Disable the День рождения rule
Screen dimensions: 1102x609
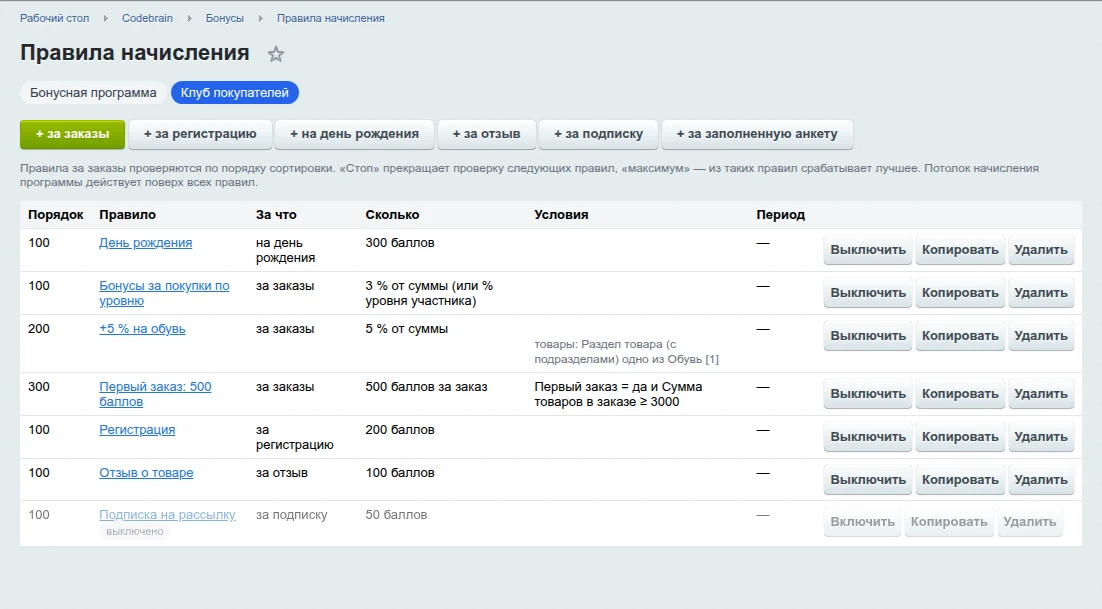(868, 250)
